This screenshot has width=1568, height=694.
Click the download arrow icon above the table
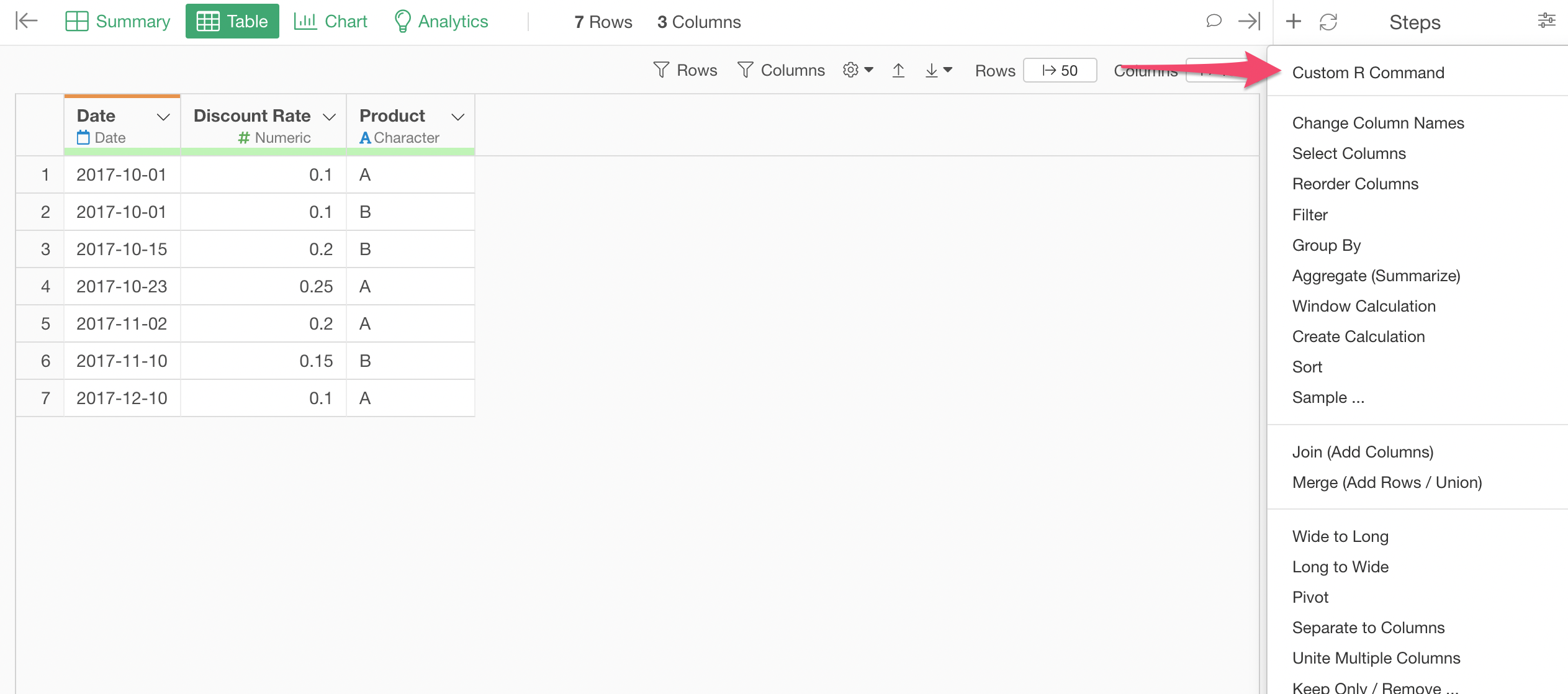coord(931,70)
